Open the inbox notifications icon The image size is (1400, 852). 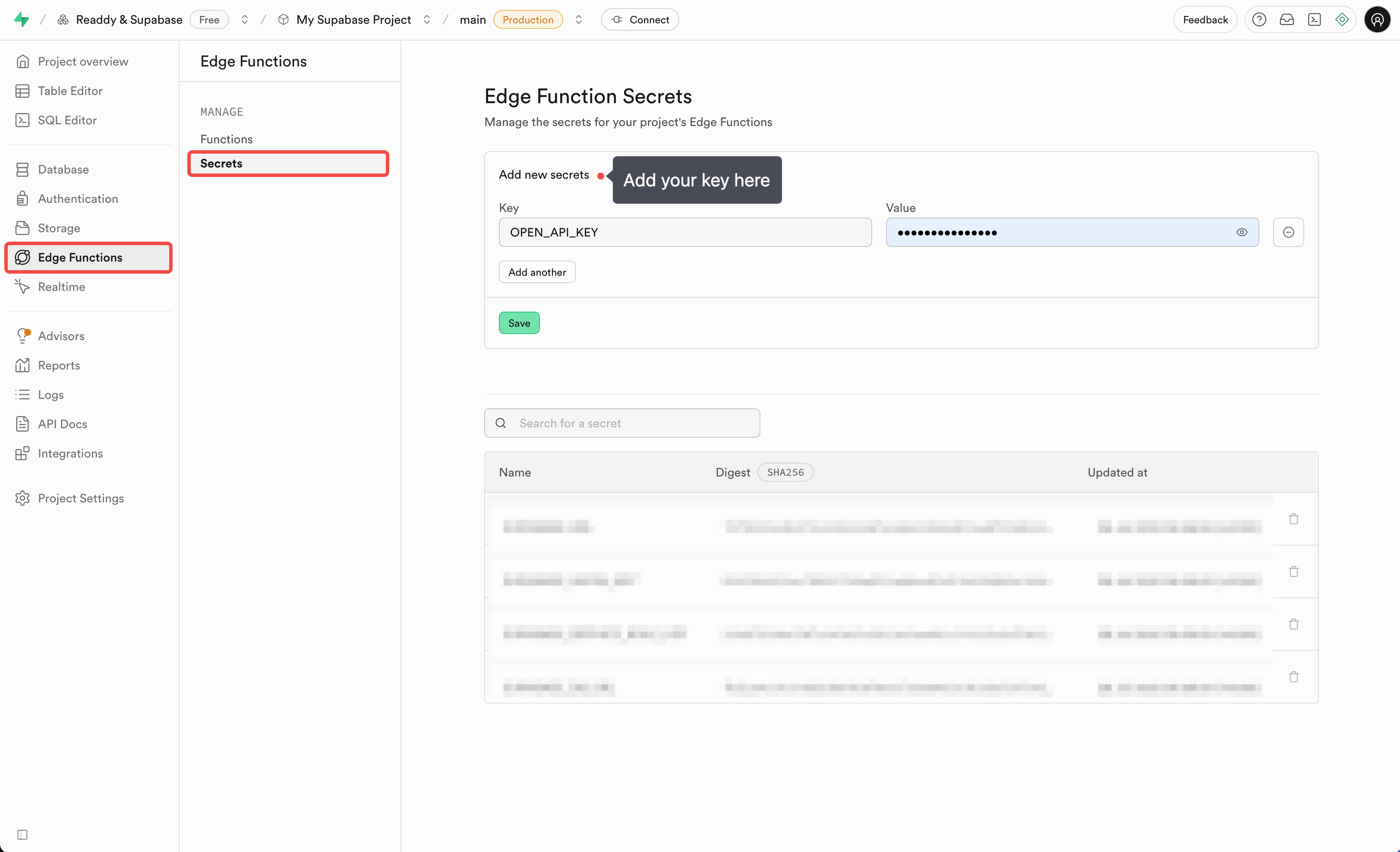[x=1286, y=19]
